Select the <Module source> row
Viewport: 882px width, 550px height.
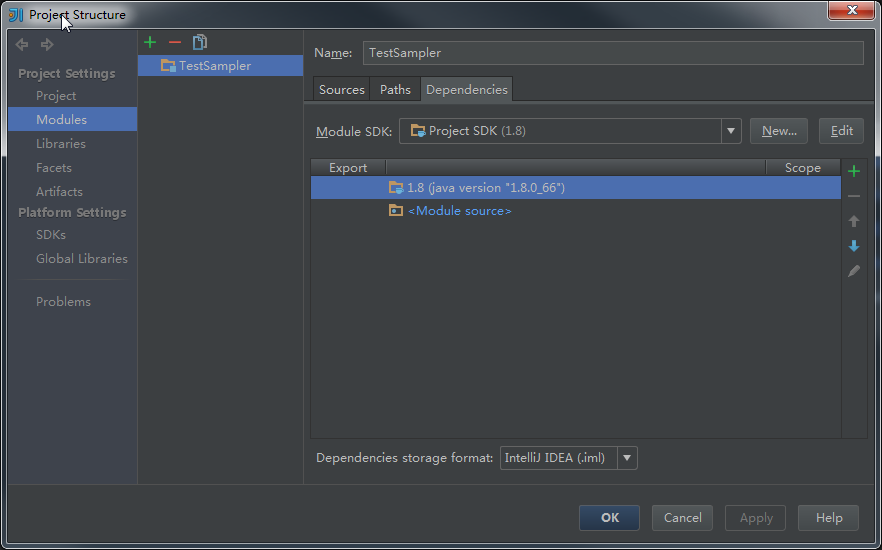pos(576,211)
